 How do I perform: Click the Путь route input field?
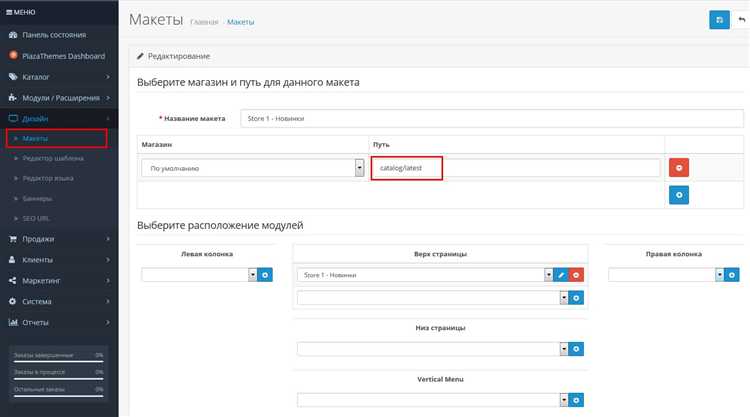coord(515,168)
